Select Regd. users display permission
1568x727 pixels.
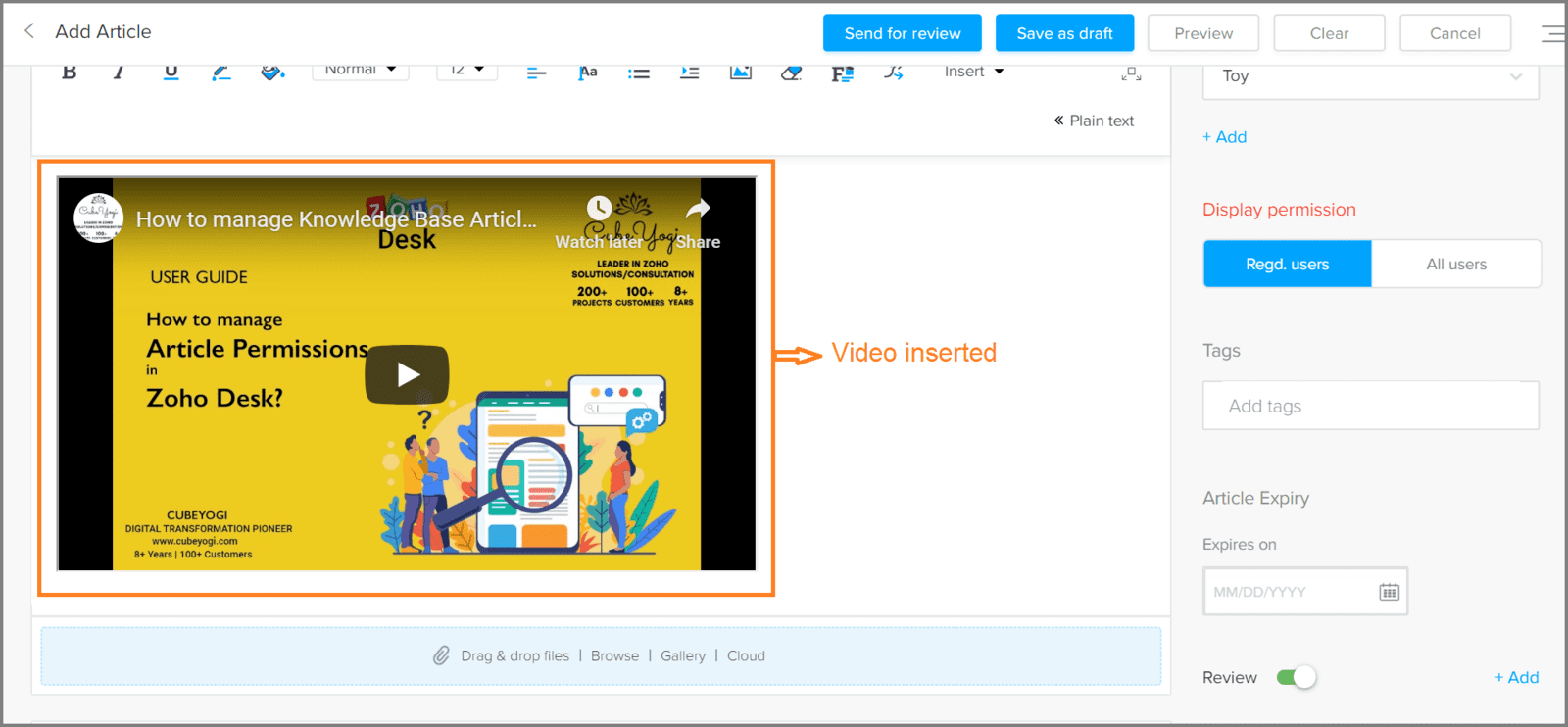tap(1288, 264)
